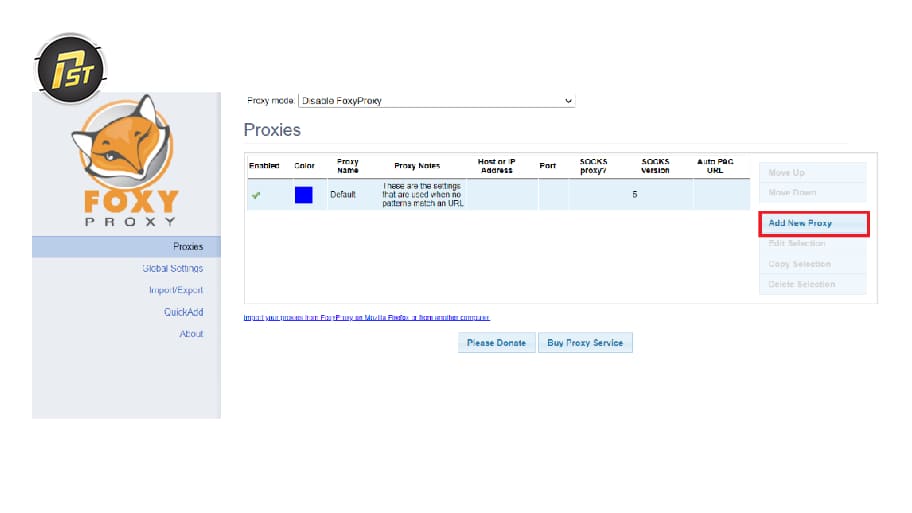Click the Add New Proxy button
This screenshot has width=912, height=513.
coord(813,223)
